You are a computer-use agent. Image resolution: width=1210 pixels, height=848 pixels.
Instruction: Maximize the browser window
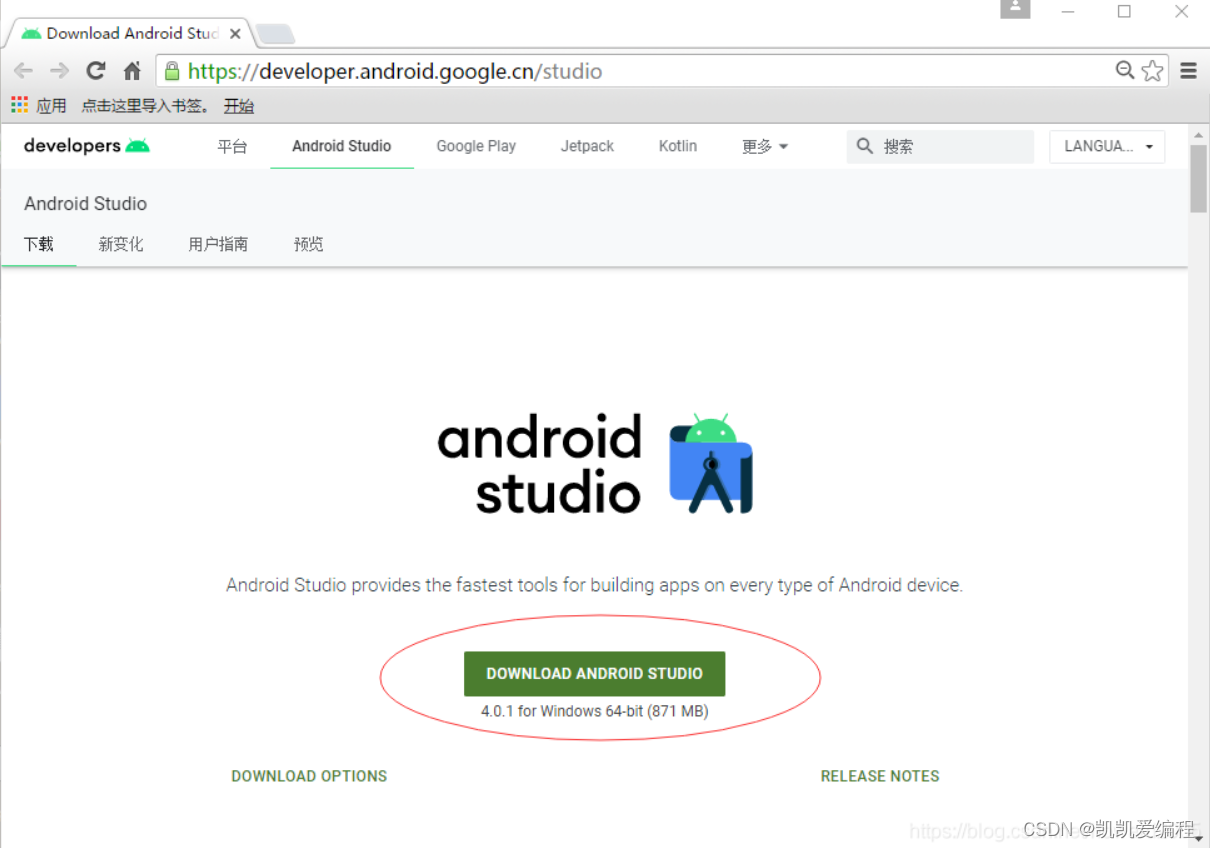[1124, 12]
